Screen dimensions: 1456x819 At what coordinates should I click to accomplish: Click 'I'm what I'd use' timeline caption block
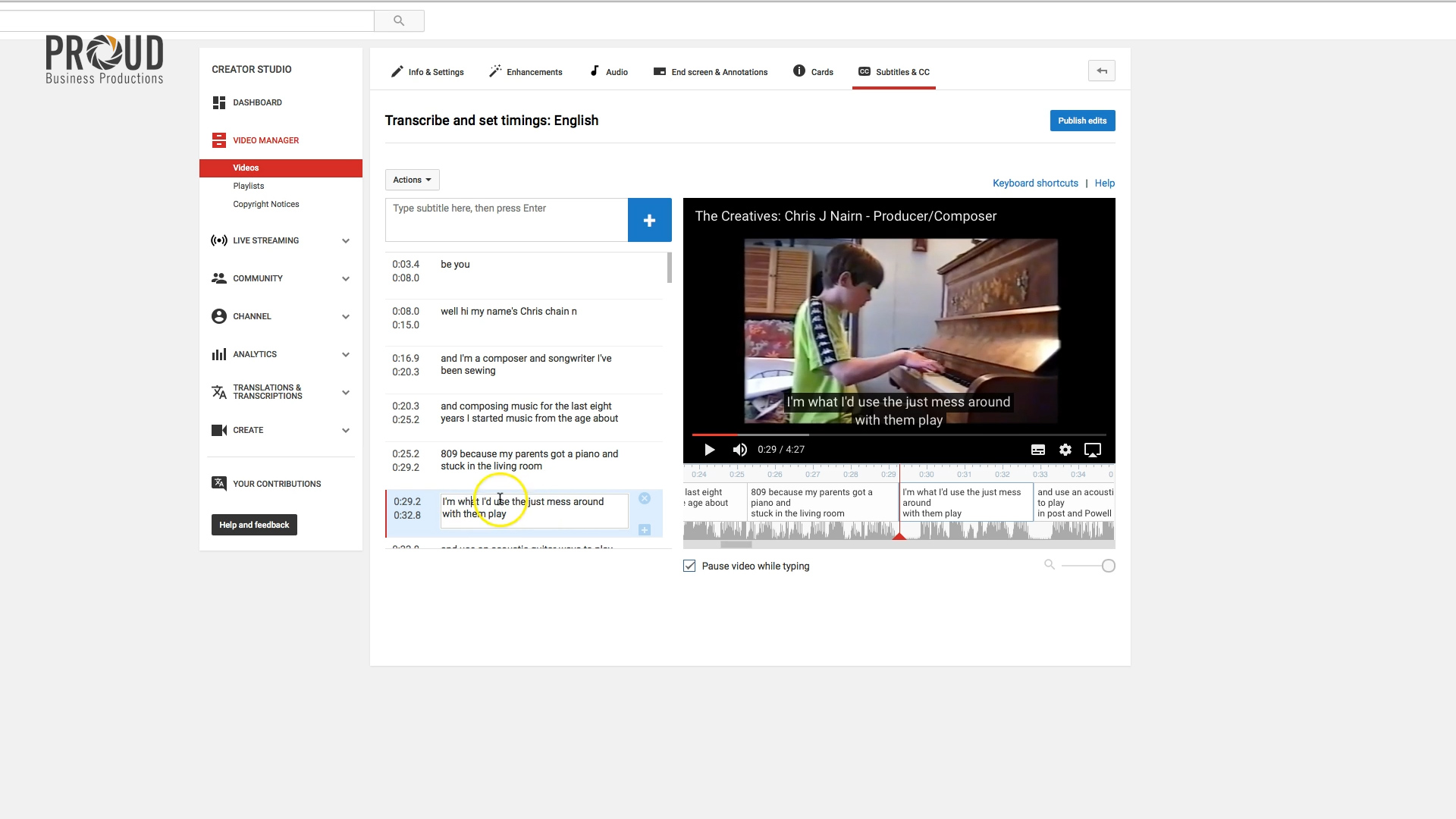coord(966,503)
